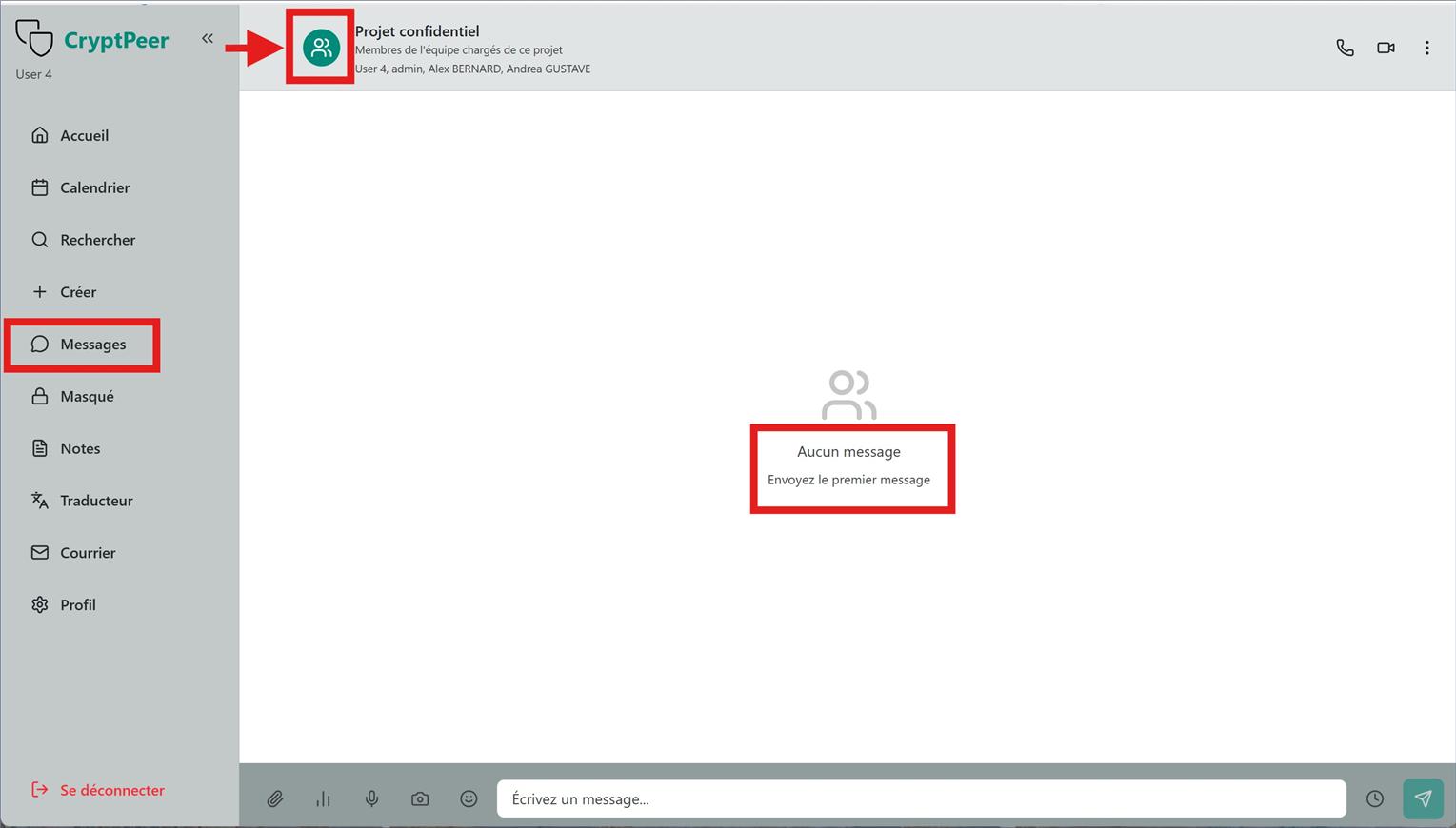The width and height of the screenshot is (1456, 828).
Task: Schedule a message with the clock icon
Action: 1375,798
